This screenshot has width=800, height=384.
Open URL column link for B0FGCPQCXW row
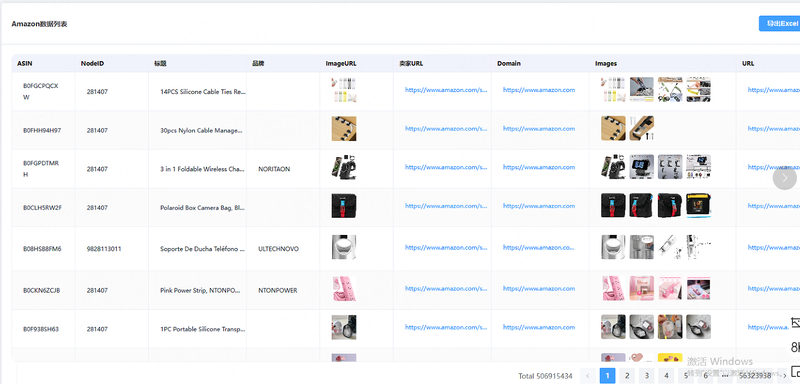(773, 90)
